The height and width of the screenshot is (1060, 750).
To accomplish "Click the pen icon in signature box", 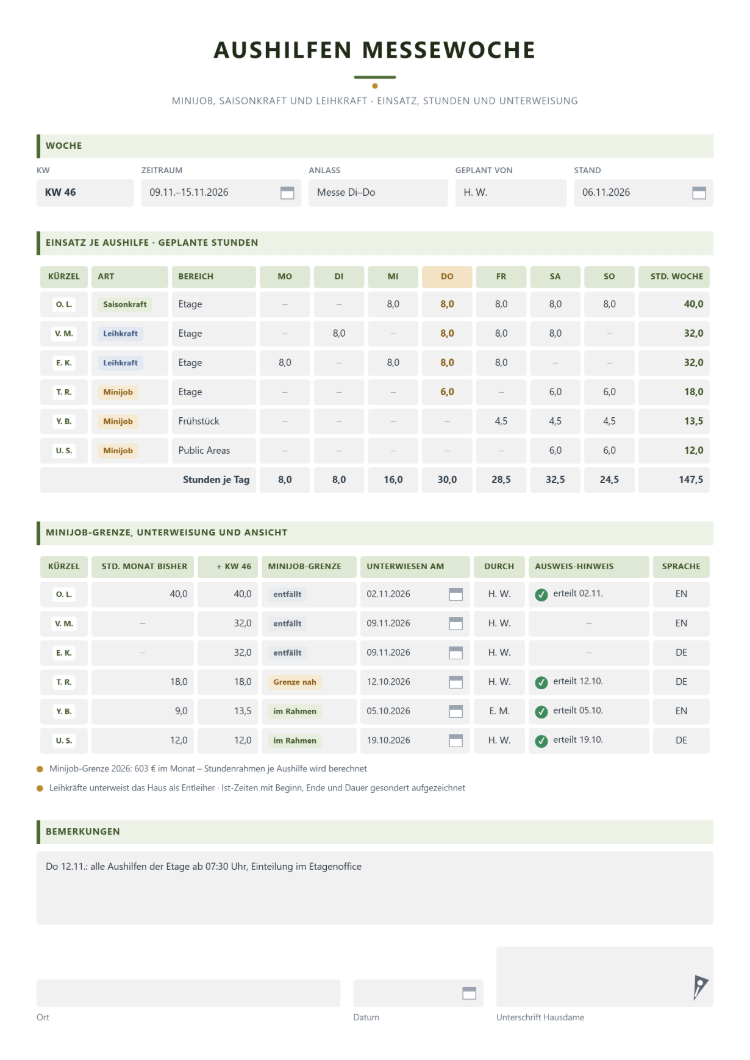I will (700, 987).
